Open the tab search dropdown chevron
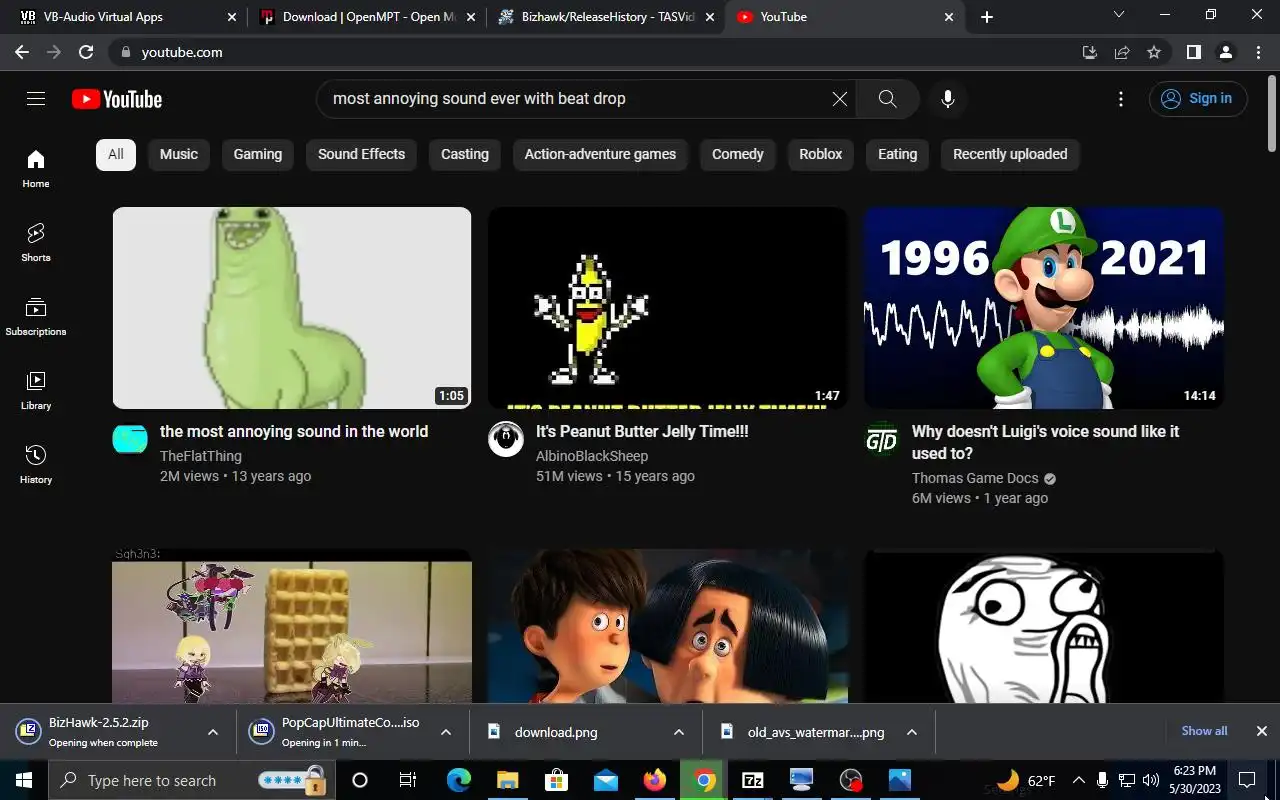1280x800 pixels. point(1119,15)
